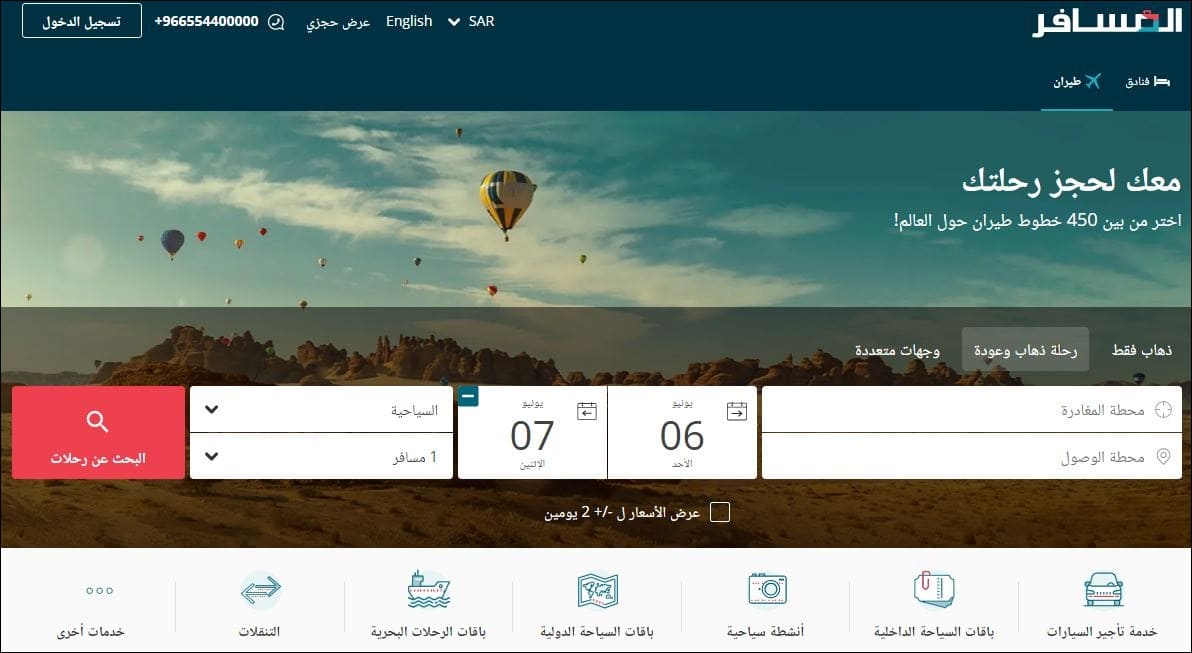Open transfers arrows icon
1192x653 pixels.
click(x=261, y=590)
